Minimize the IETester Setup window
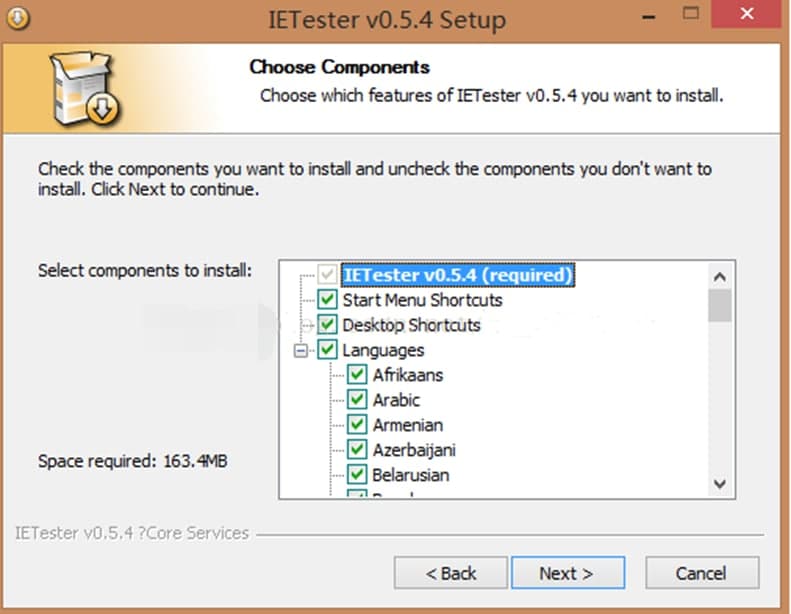Screen dimensions: 791x614 (649, 15)
